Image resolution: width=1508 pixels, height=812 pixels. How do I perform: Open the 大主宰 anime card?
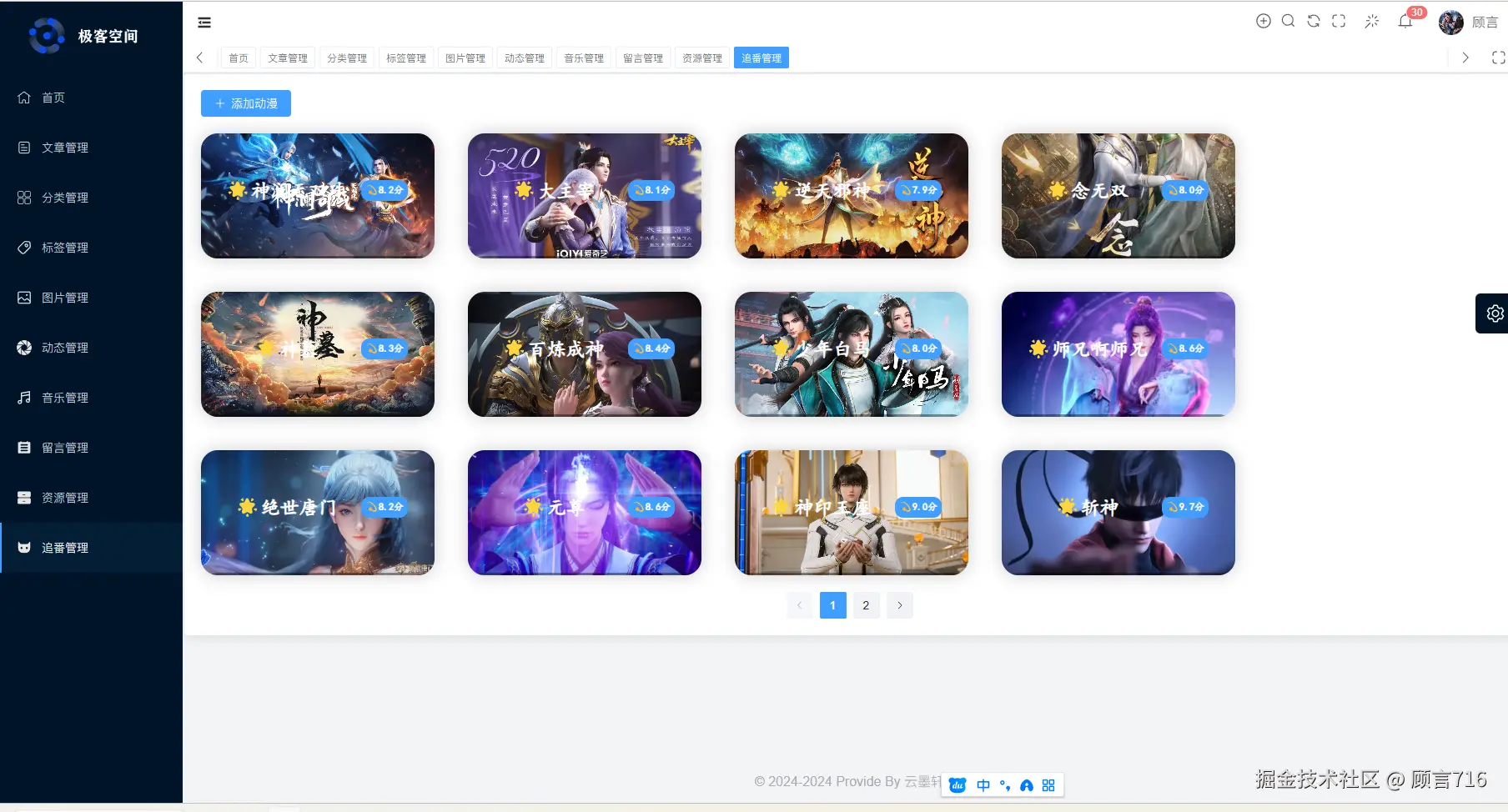[x=585, y=196]
